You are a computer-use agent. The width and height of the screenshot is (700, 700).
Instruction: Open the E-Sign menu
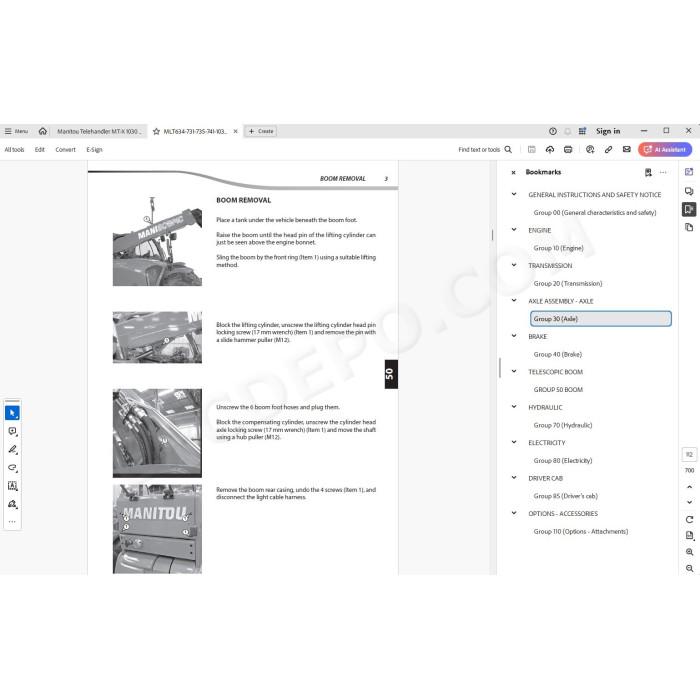point(94,150)
